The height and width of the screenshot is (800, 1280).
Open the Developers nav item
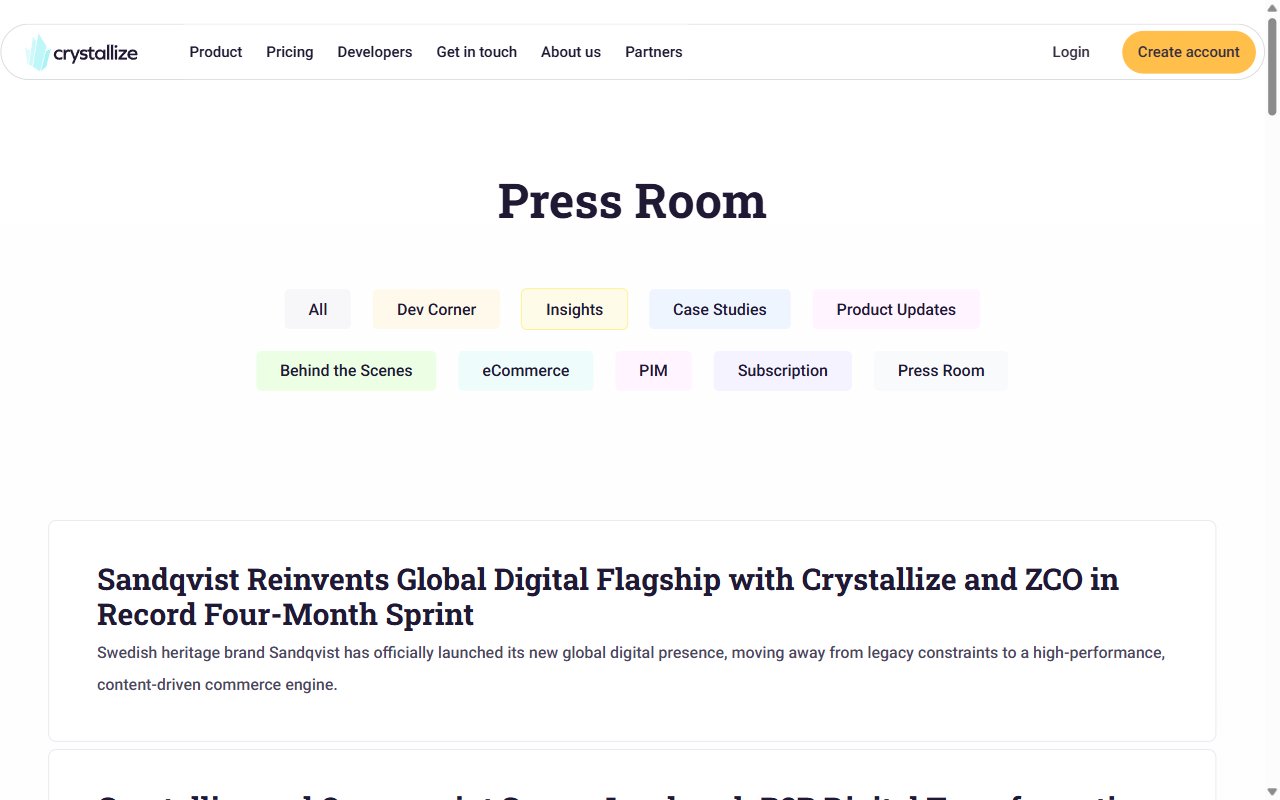(x=375, y=52)
